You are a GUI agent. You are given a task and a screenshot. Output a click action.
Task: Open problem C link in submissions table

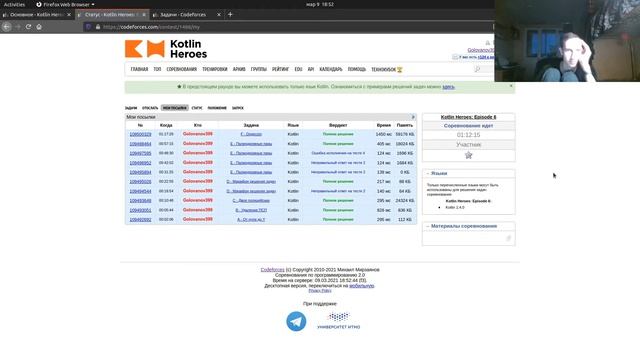(251, 201)
